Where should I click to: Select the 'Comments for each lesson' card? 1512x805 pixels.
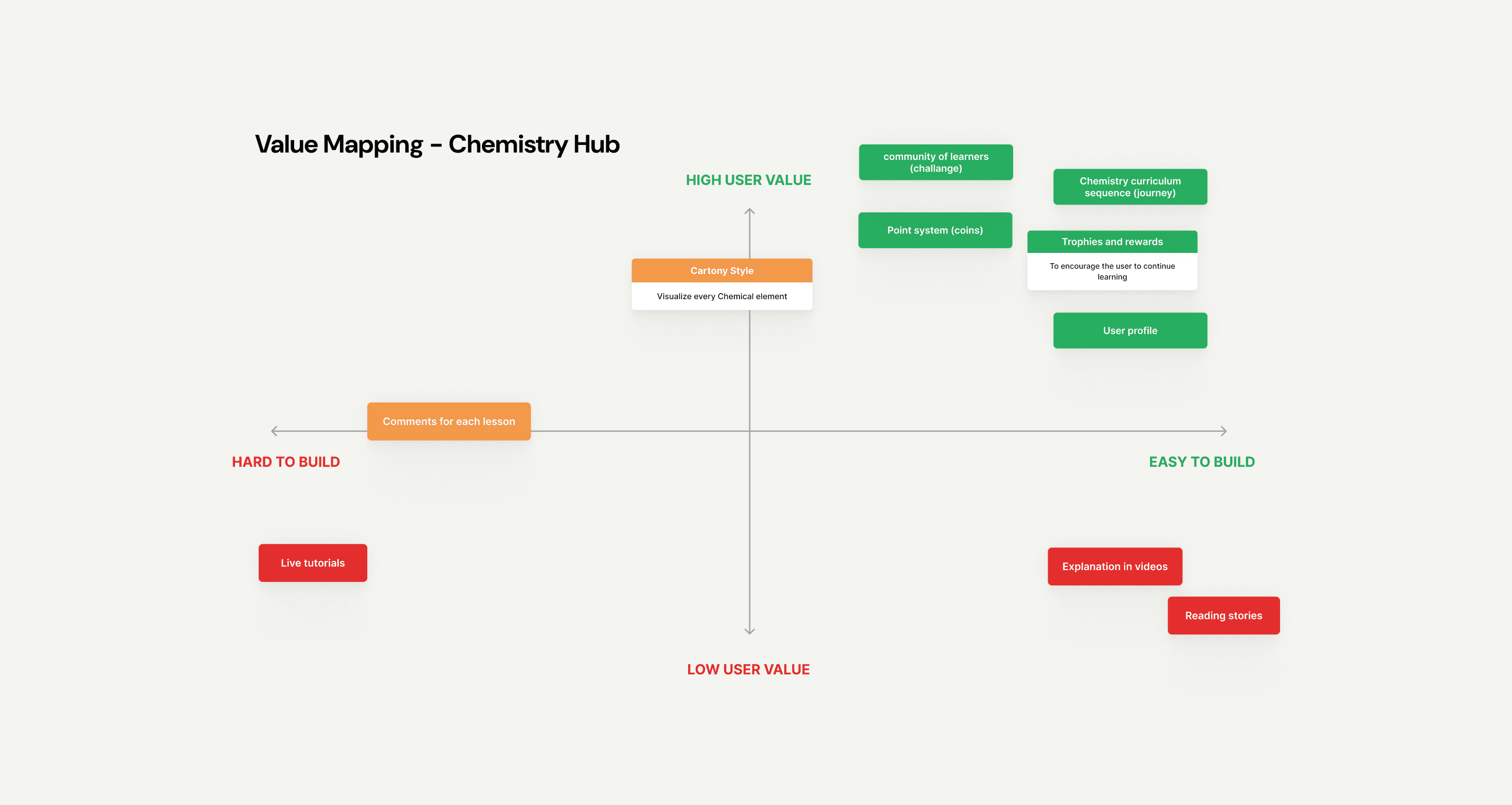pyautogui.click(x=448, y=422)
